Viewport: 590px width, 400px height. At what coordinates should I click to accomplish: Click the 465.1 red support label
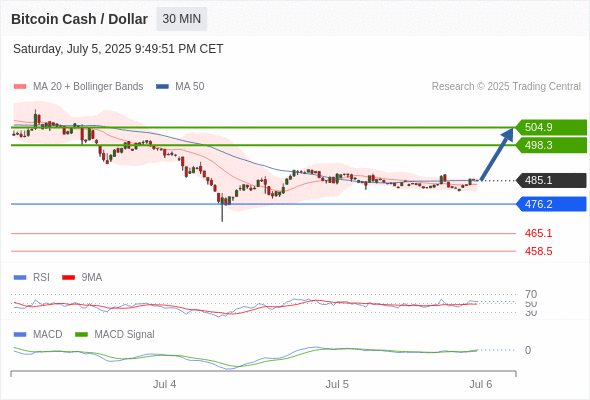coord(538,233)
